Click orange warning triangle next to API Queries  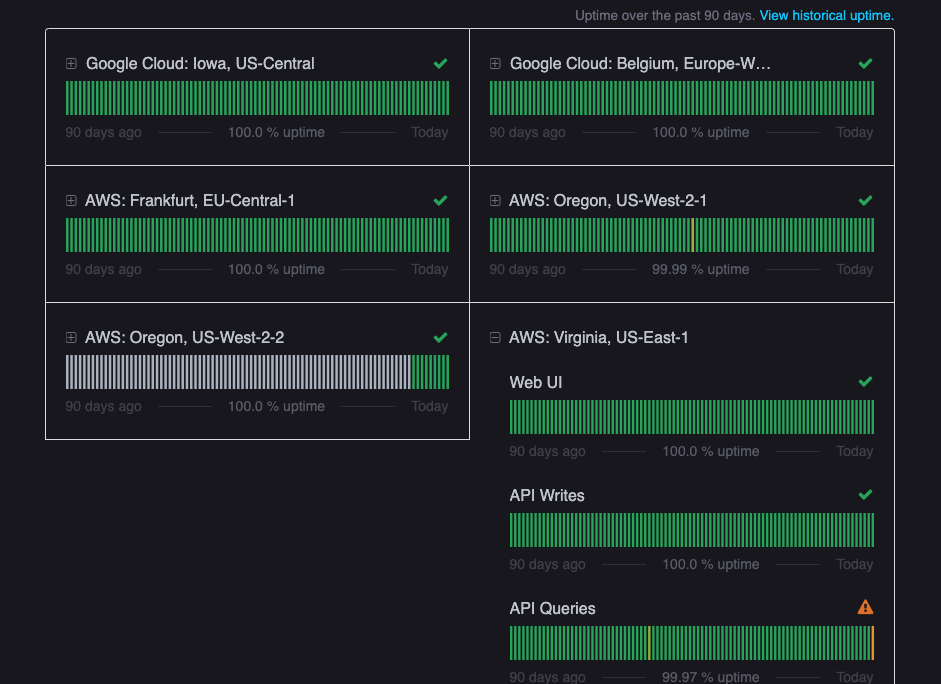[865, 607]
